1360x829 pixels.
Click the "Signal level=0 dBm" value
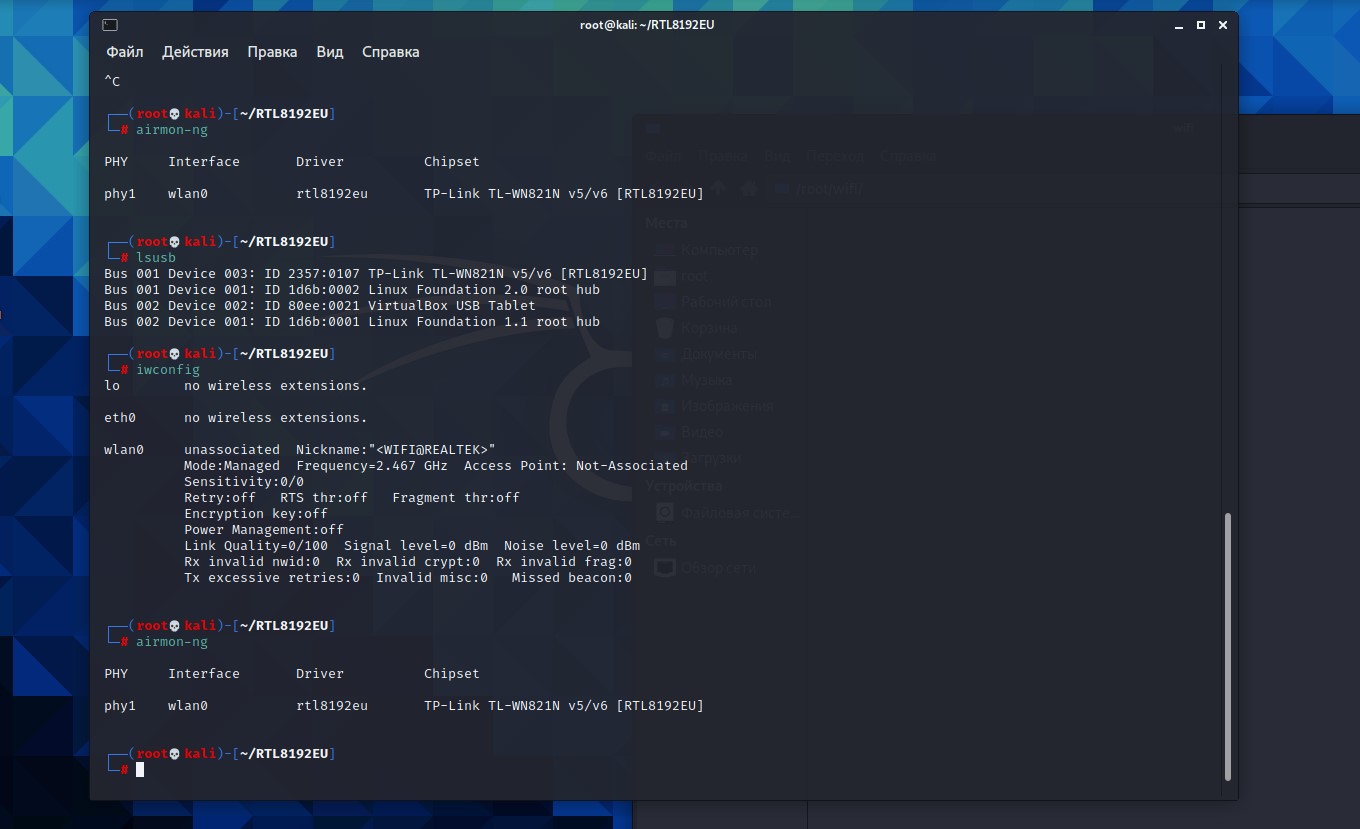(416, 546)
